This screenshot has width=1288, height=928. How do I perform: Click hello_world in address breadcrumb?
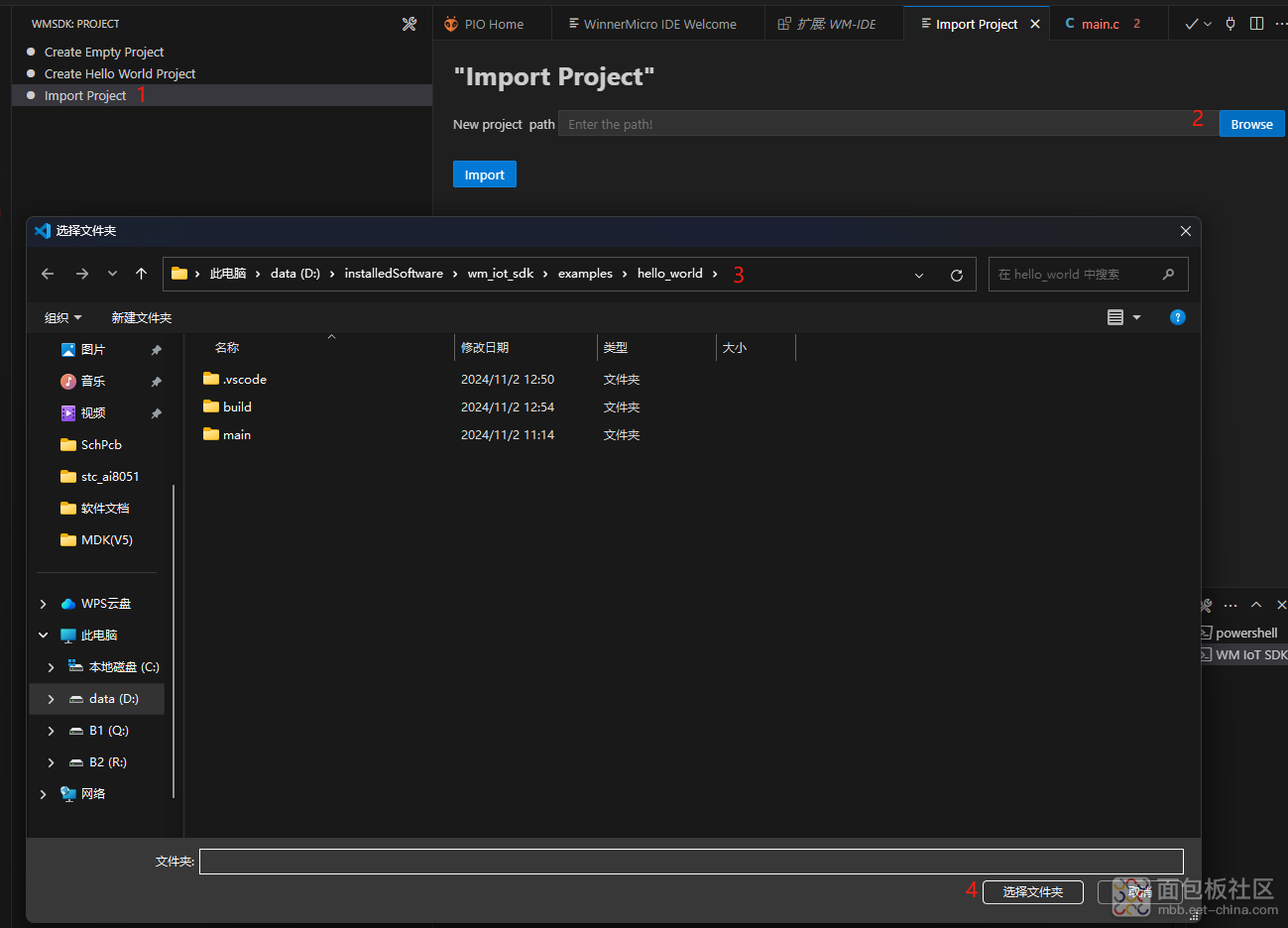tap(669, 274)
